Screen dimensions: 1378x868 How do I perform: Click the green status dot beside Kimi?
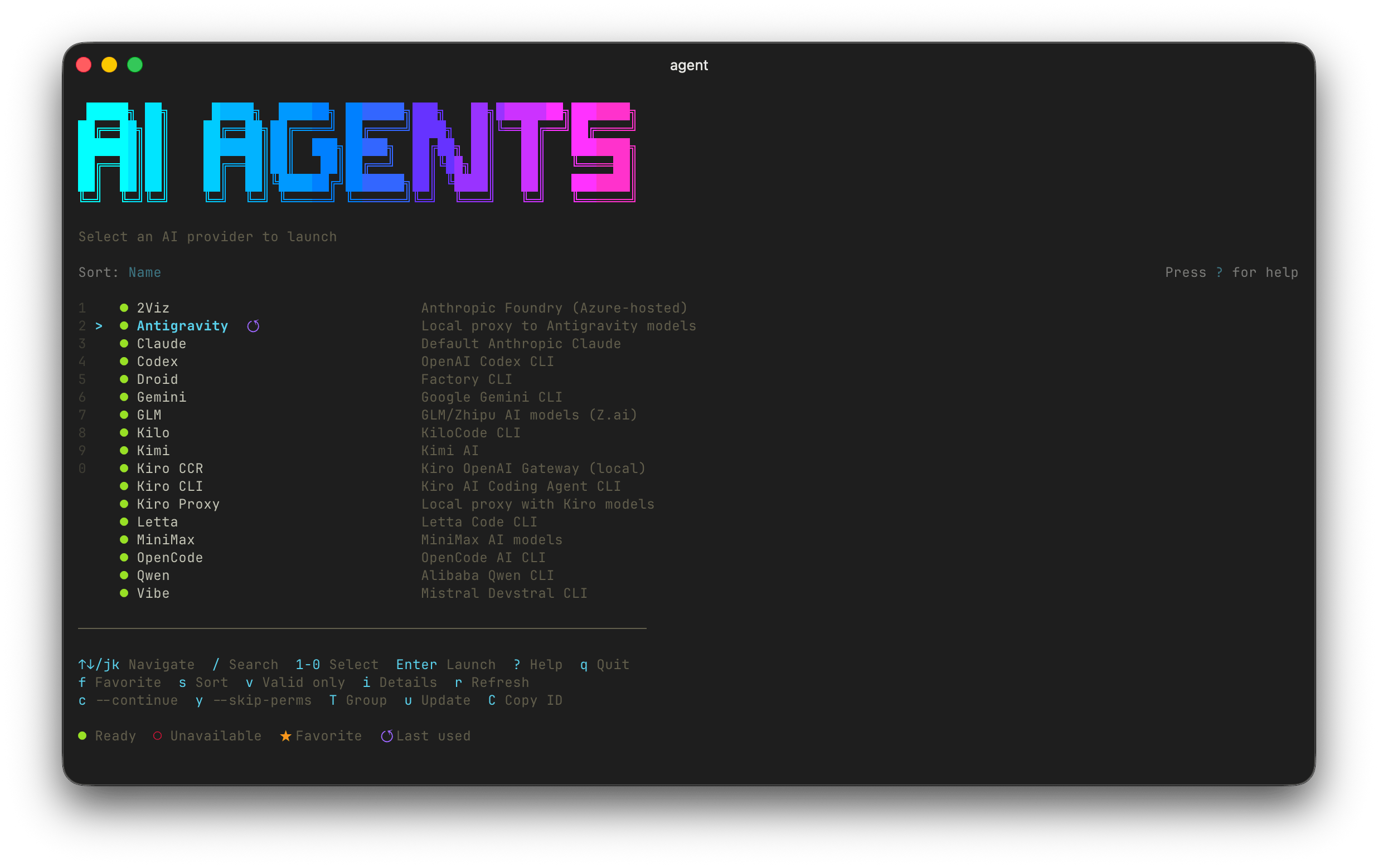[124, 451]
